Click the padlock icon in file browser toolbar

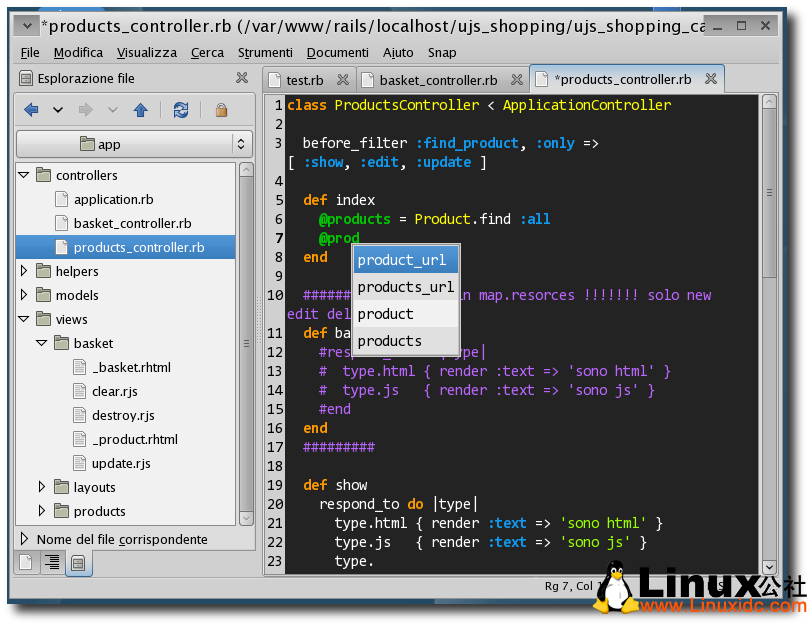coord(220,110)
